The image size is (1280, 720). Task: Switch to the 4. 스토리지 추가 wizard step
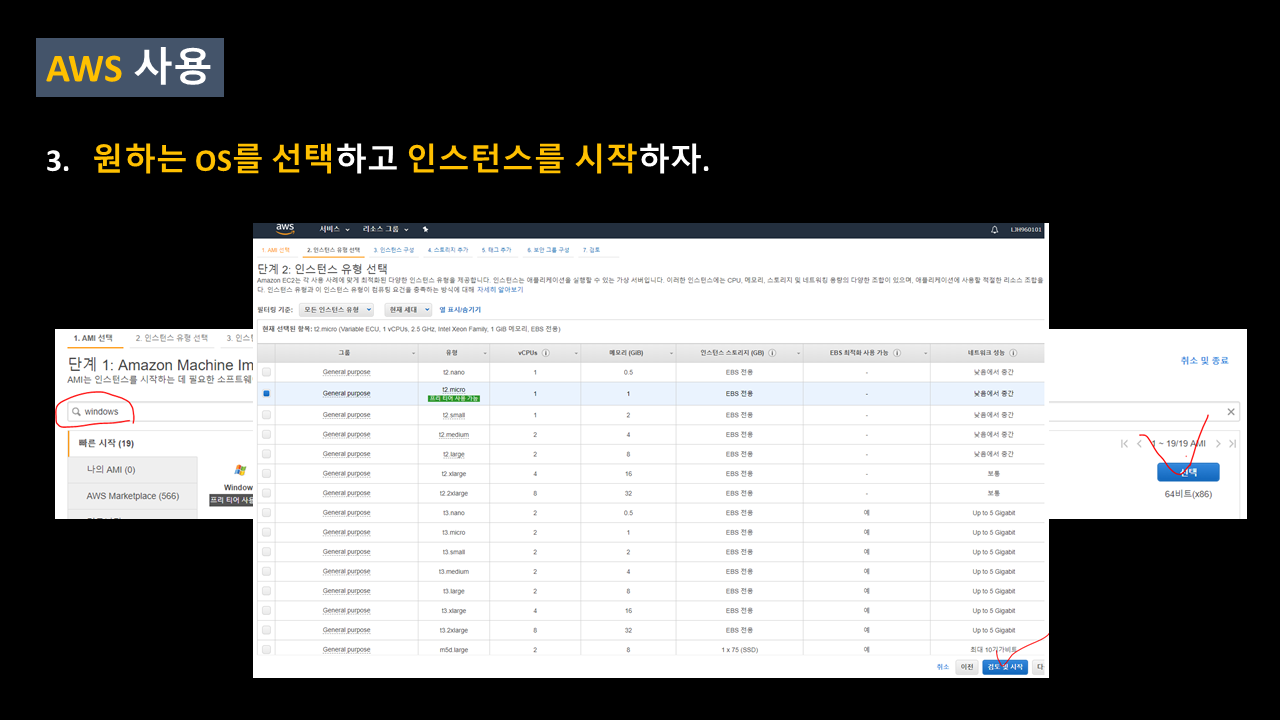[448, 250]
